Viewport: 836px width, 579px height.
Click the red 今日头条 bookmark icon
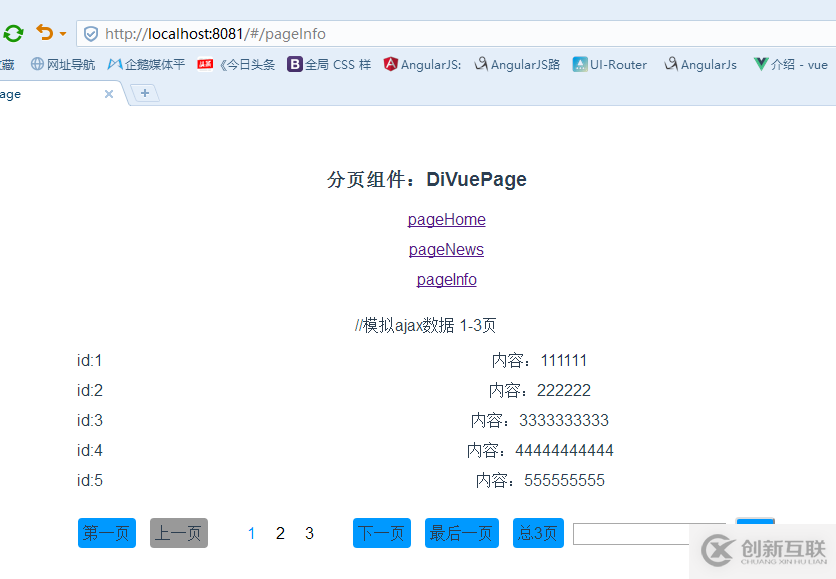206,64
